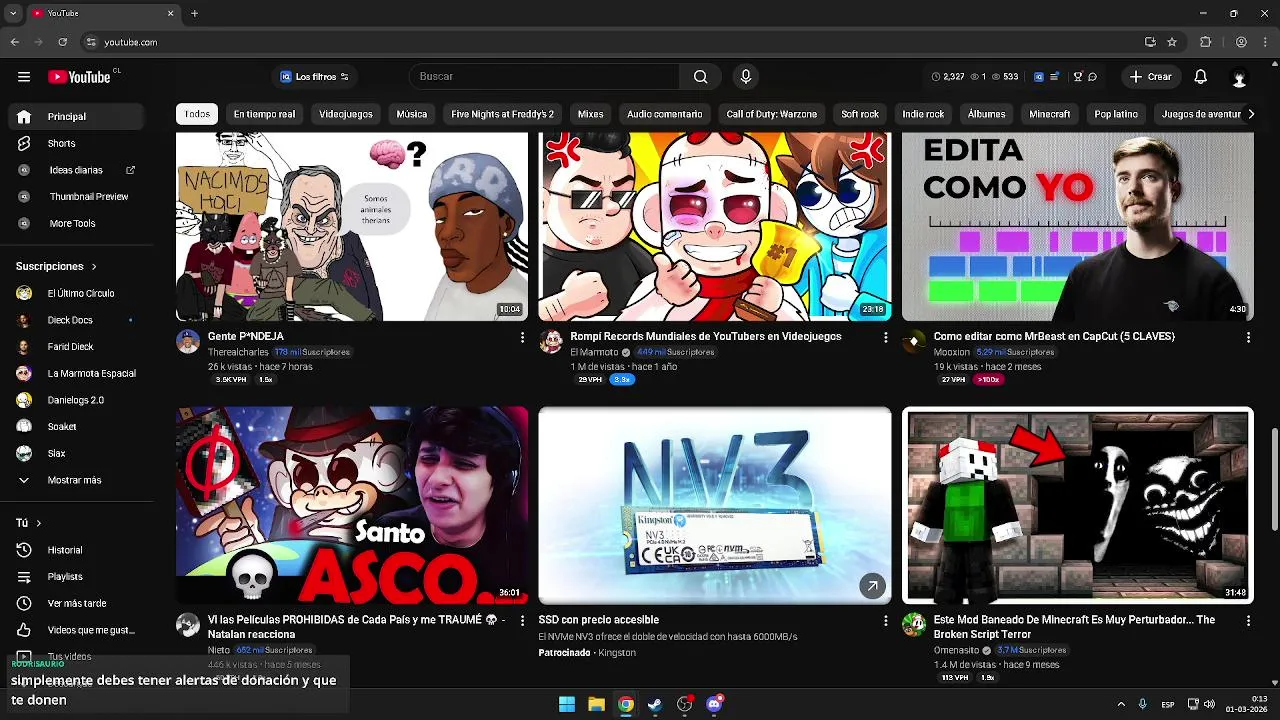The image size is (1280, 720).
Task: Open Windows Start menu
Action: [x=567, y=704]
